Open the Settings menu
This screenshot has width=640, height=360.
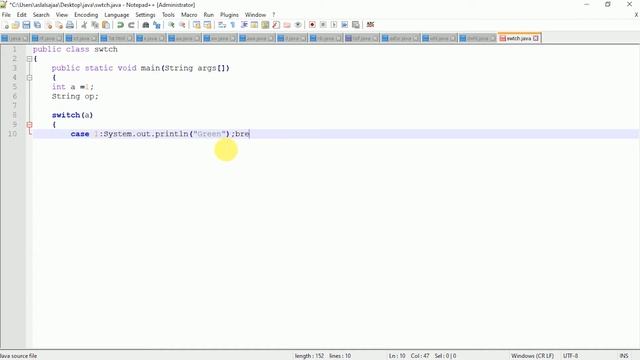pos(145,15)
